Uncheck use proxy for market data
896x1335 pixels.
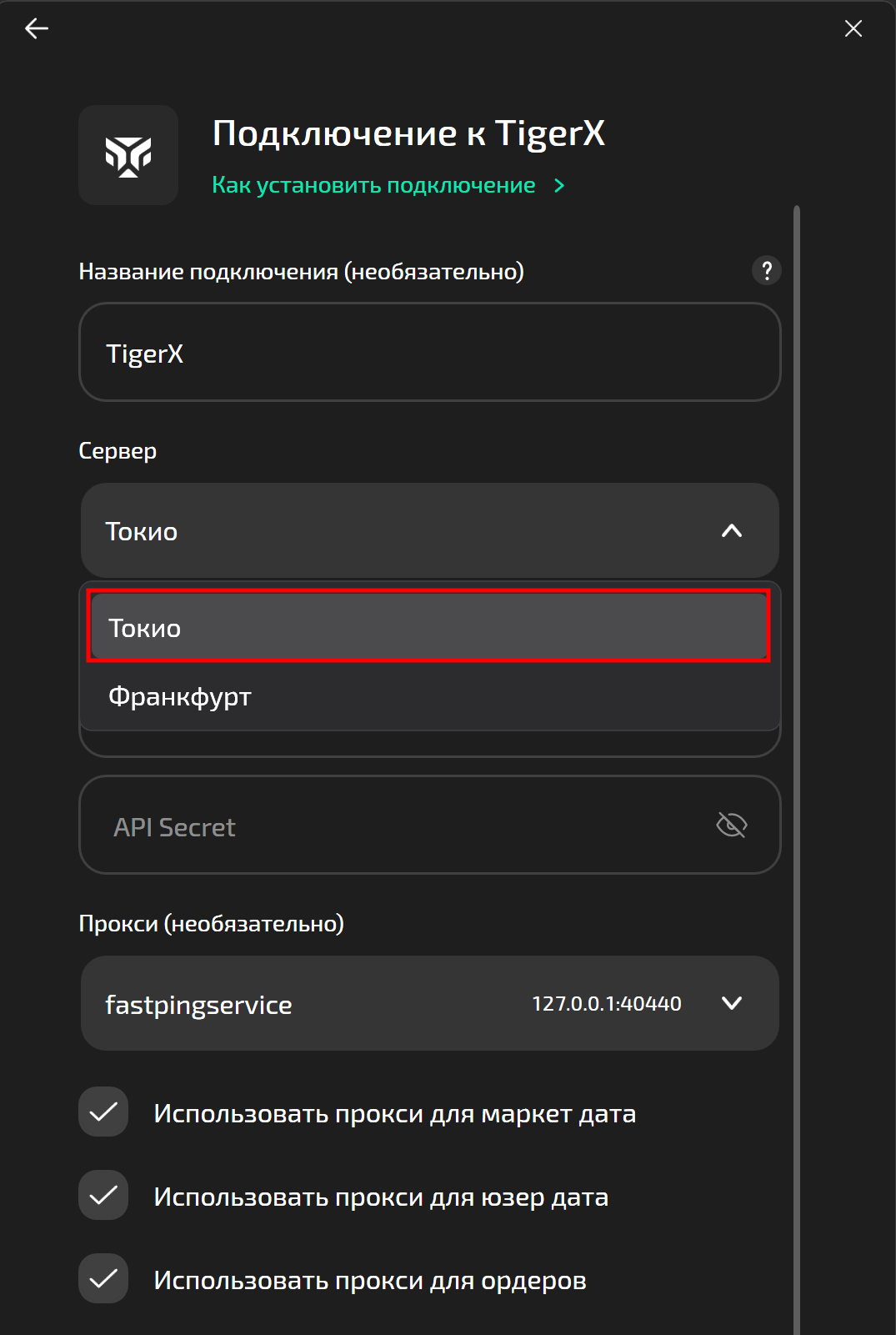pos(103,1112)
